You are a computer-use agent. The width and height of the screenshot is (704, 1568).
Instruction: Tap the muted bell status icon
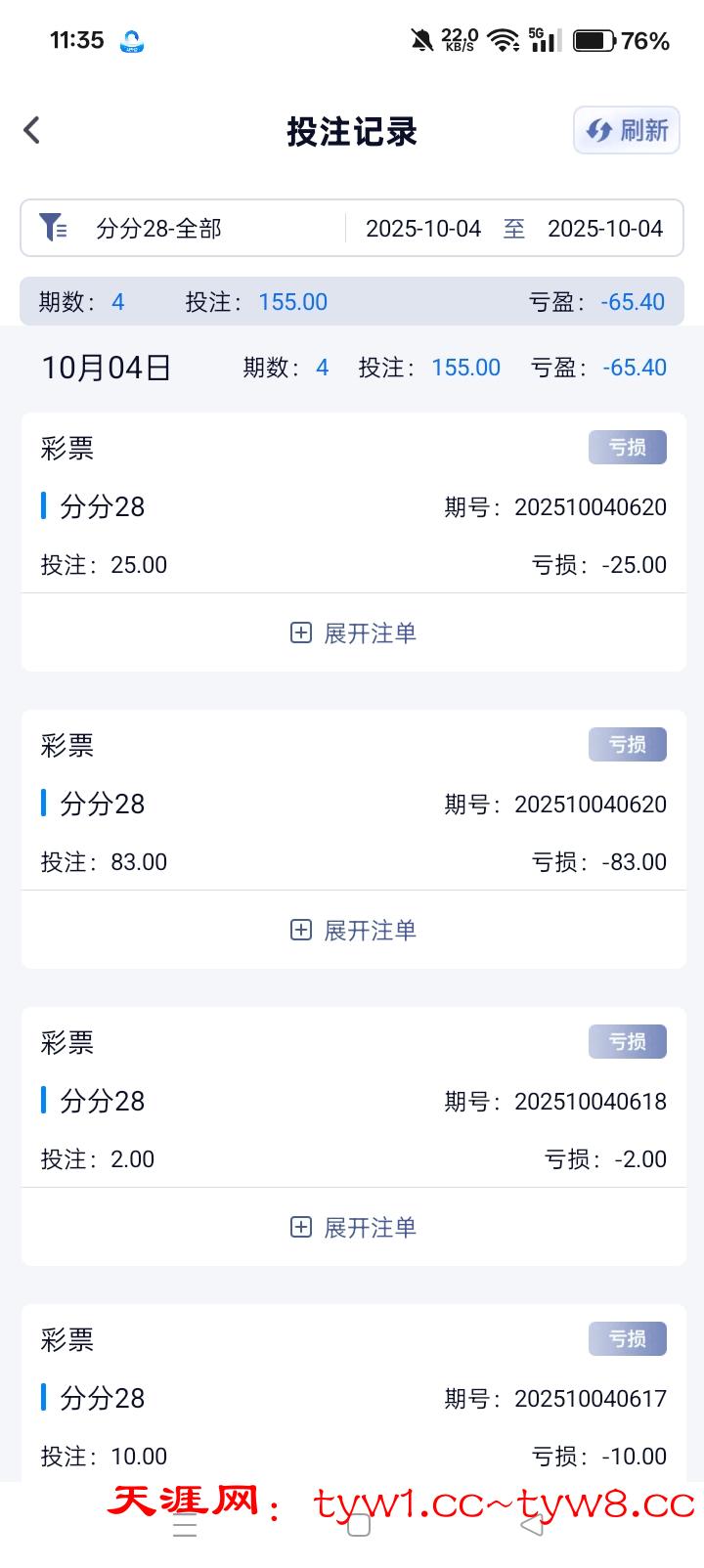click(x=421, y=41)
